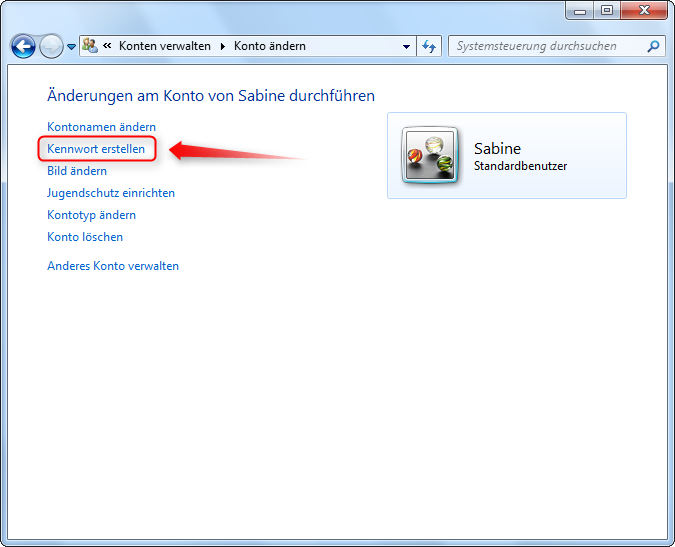Open Jugendschutz einrichten
The width and height of the screenshot is (675, 547).
tap(111, 193)
